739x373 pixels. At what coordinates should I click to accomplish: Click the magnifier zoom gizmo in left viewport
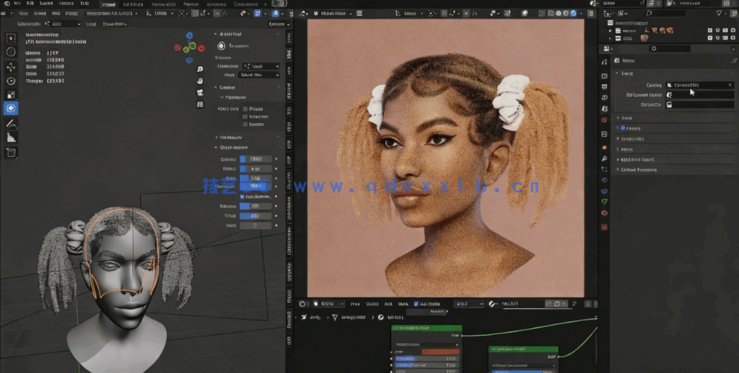[200, 69]
